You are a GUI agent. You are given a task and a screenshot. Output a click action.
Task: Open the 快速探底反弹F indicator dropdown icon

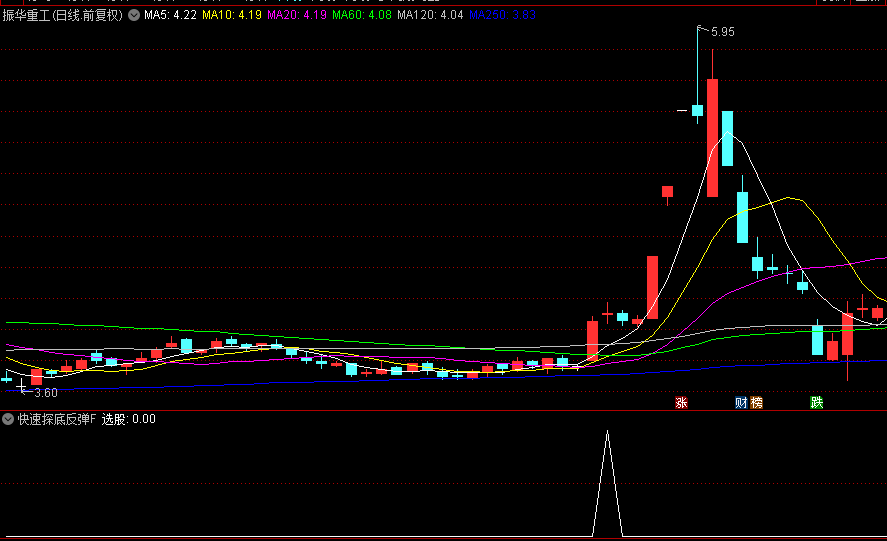click(8, 419)
